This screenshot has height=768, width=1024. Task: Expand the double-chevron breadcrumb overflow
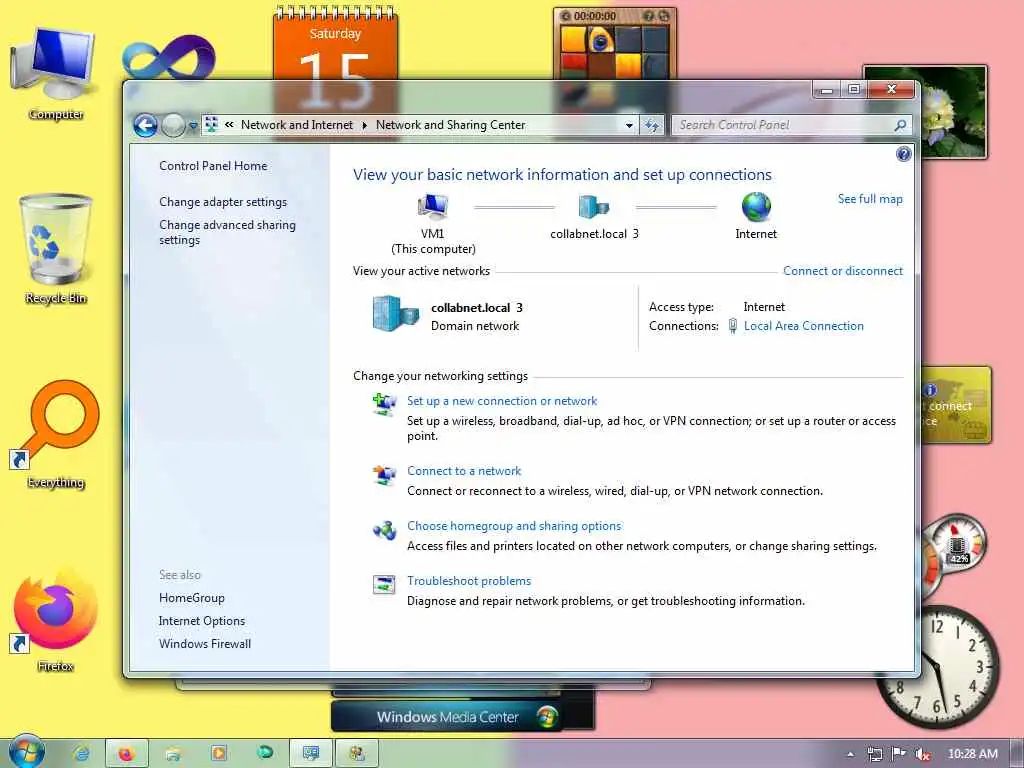[229, 124]
